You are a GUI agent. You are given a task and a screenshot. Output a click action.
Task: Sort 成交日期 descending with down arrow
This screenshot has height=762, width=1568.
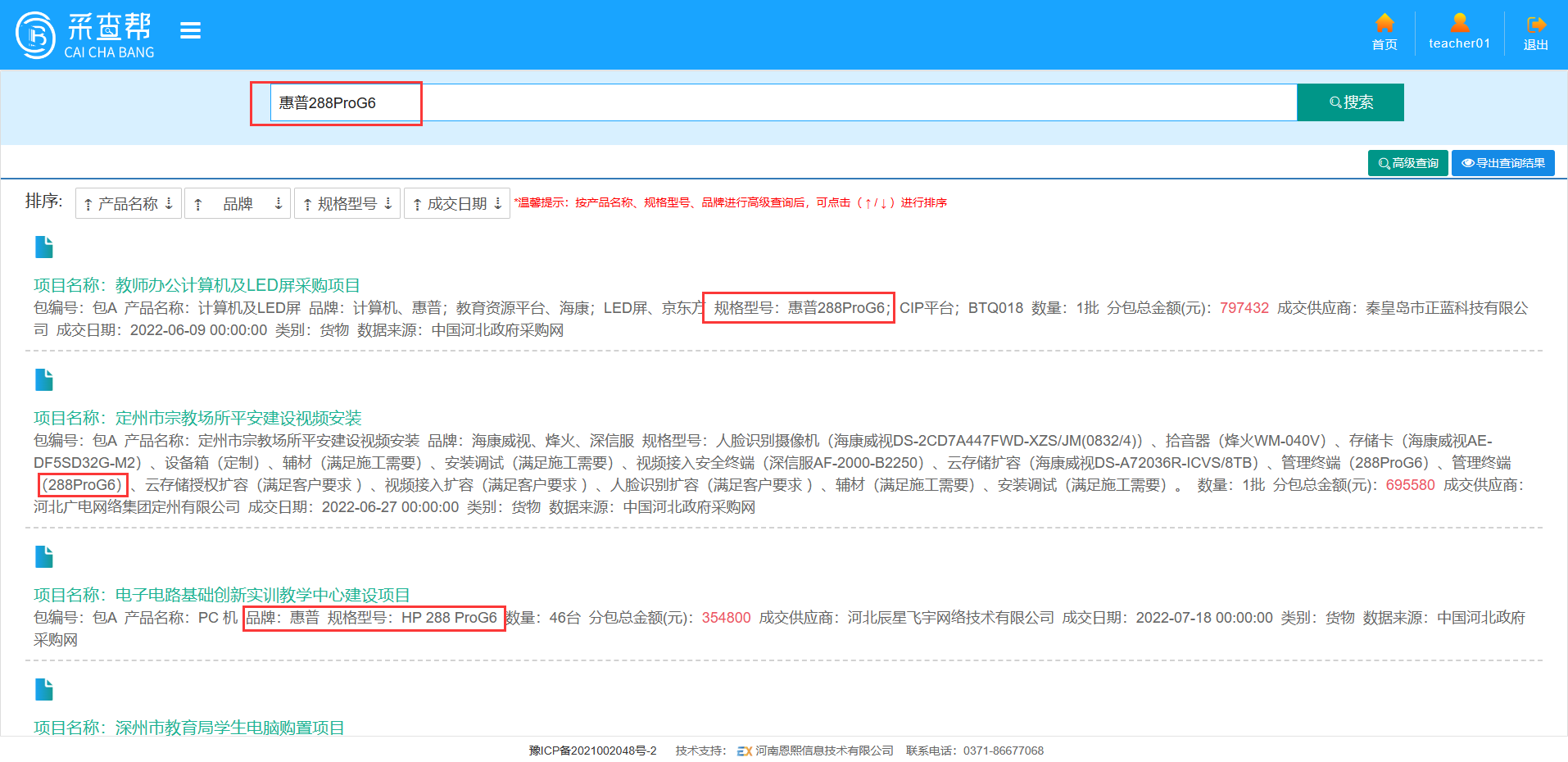pos(498,203)
